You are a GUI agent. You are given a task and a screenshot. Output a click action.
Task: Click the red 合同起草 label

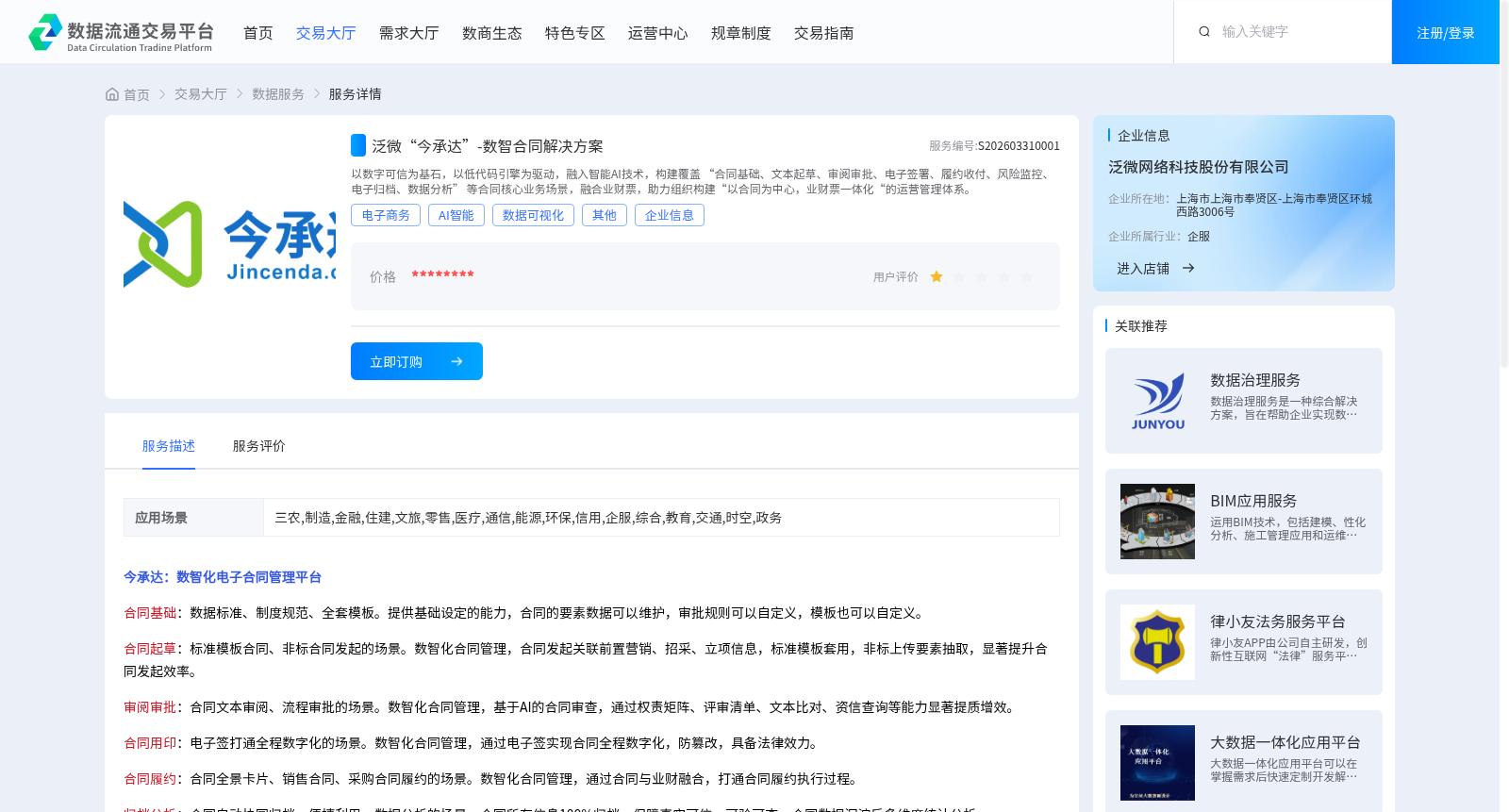click(x=150, y=649)
